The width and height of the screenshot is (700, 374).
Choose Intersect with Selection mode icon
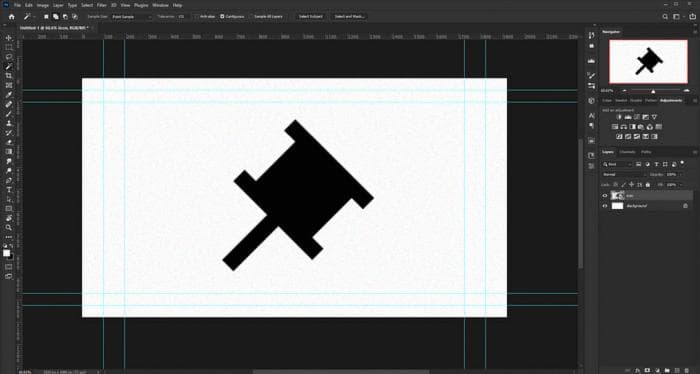(x=75, y=17)
